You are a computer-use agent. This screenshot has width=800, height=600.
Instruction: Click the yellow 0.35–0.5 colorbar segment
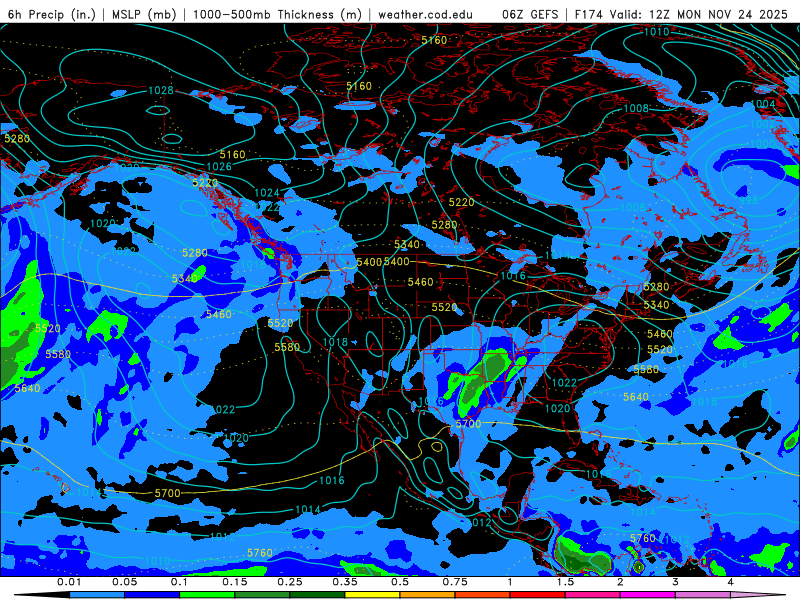point(372,595)
